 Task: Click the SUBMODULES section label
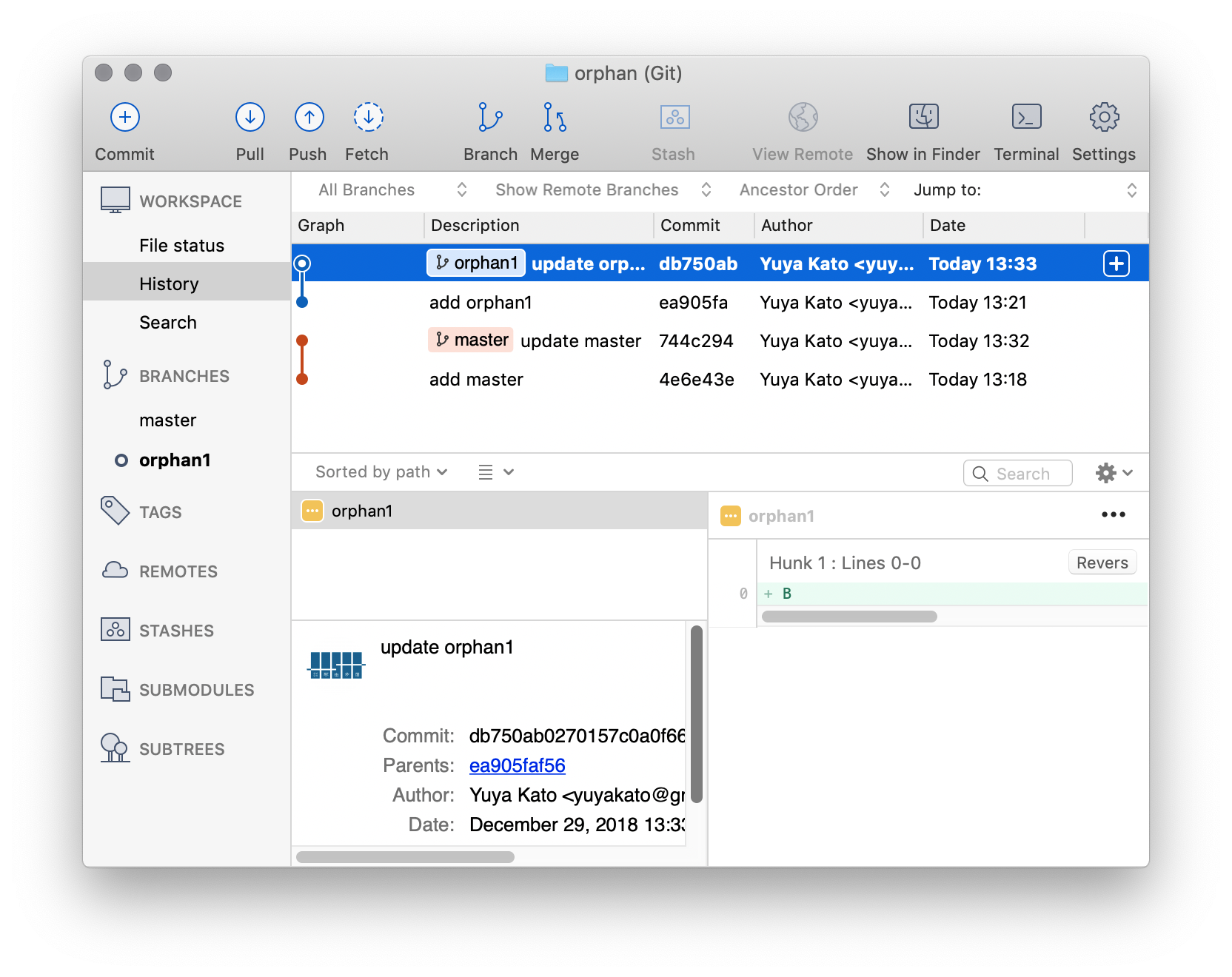(197, 690)
